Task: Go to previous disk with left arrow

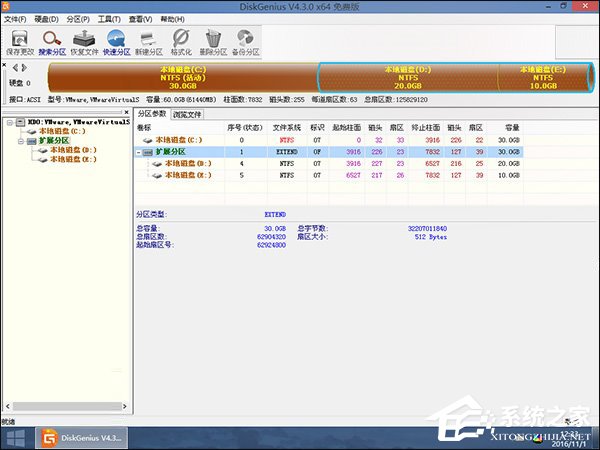Action: click(x=13, y=68)
